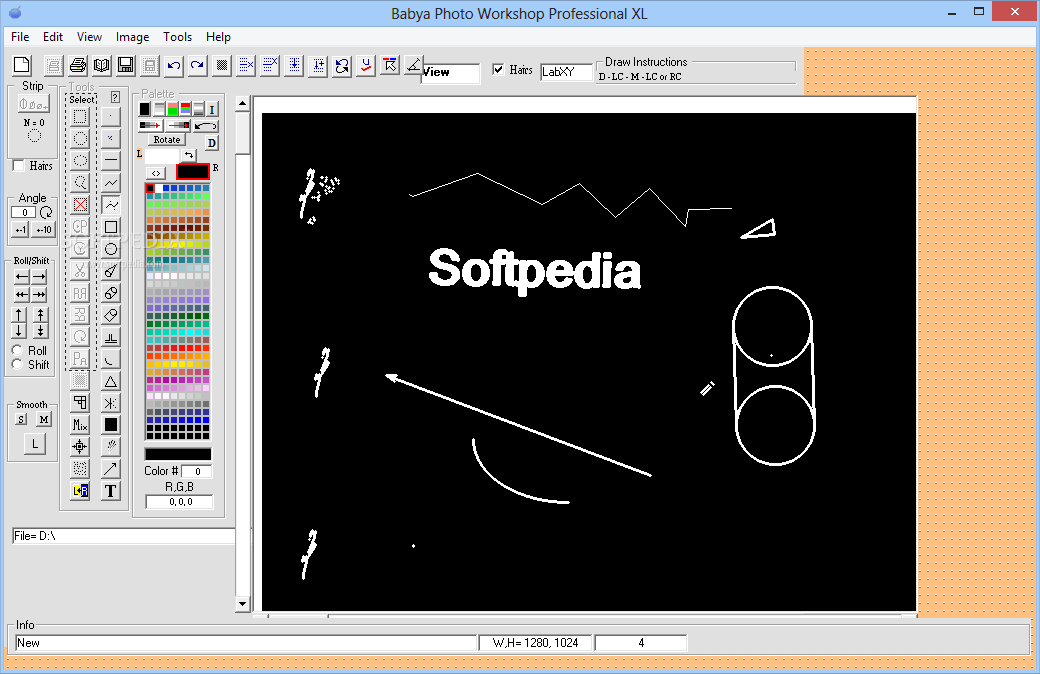The width and height of the screenshot is (1040, 674).
Task: Save image with the floppy disk icon
Action: (125, 65)
